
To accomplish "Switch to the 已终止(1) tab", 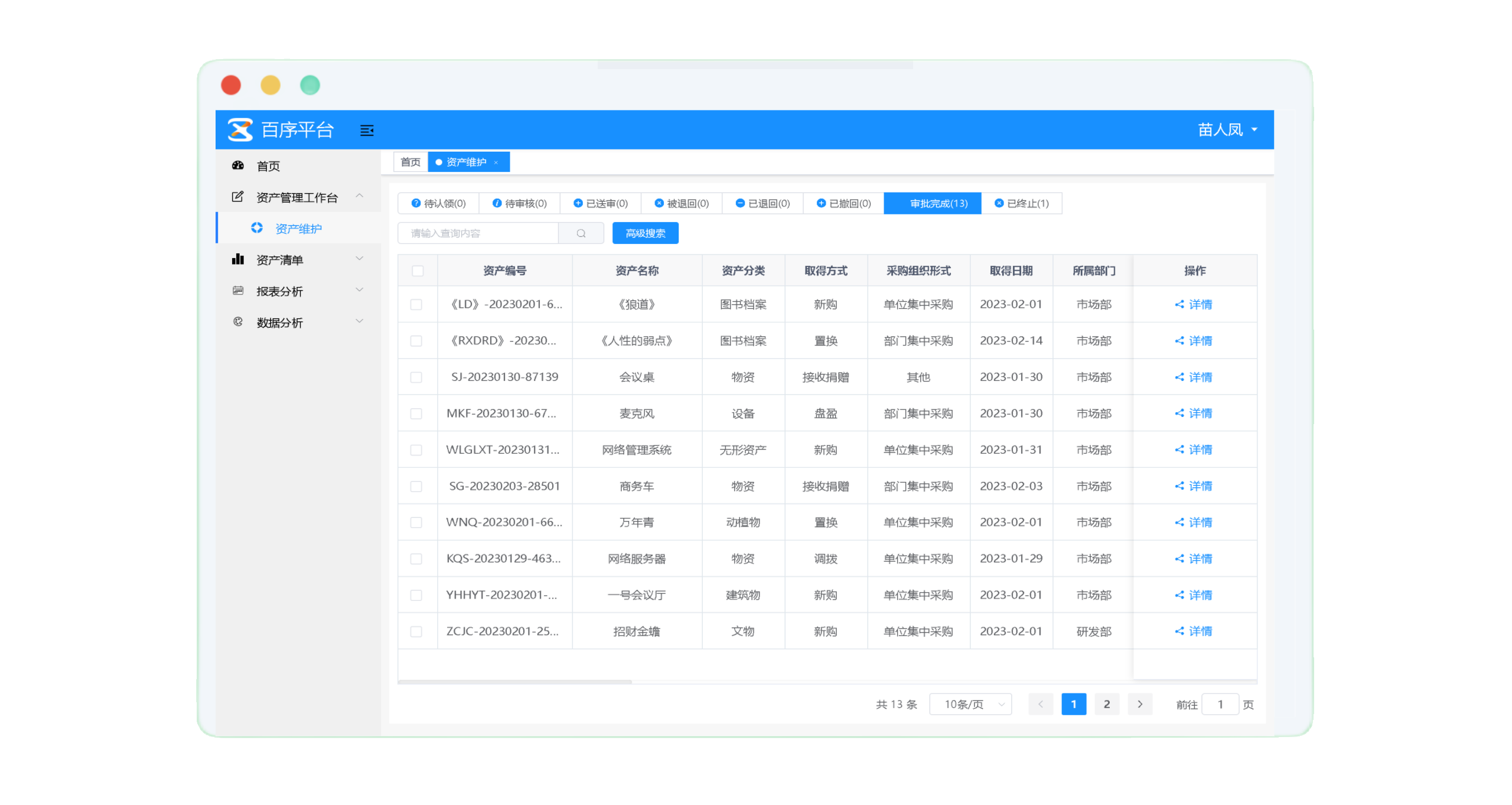I will [x=1021, y=204].
